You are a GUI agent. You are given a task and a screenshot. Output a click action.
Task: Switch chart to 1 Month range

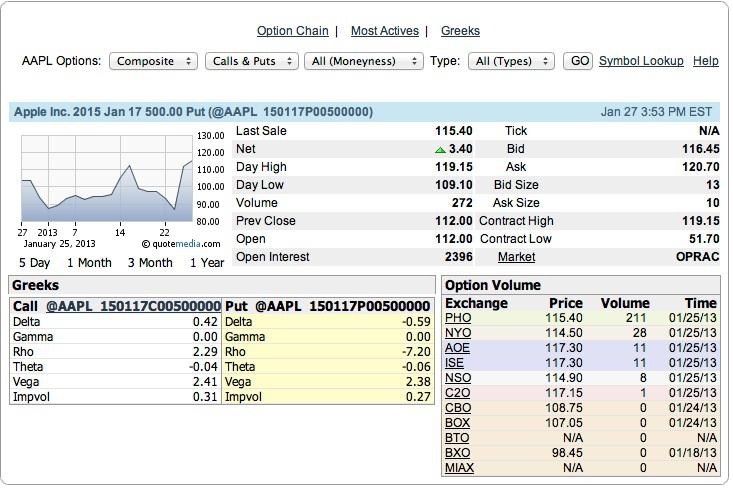pos(89,263)
